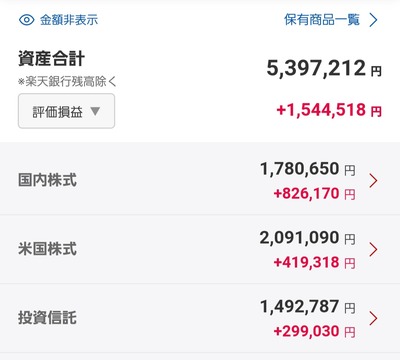
Task: Tap the 米国株式 gain +419,318 円
Action: [x=314, y=263]
